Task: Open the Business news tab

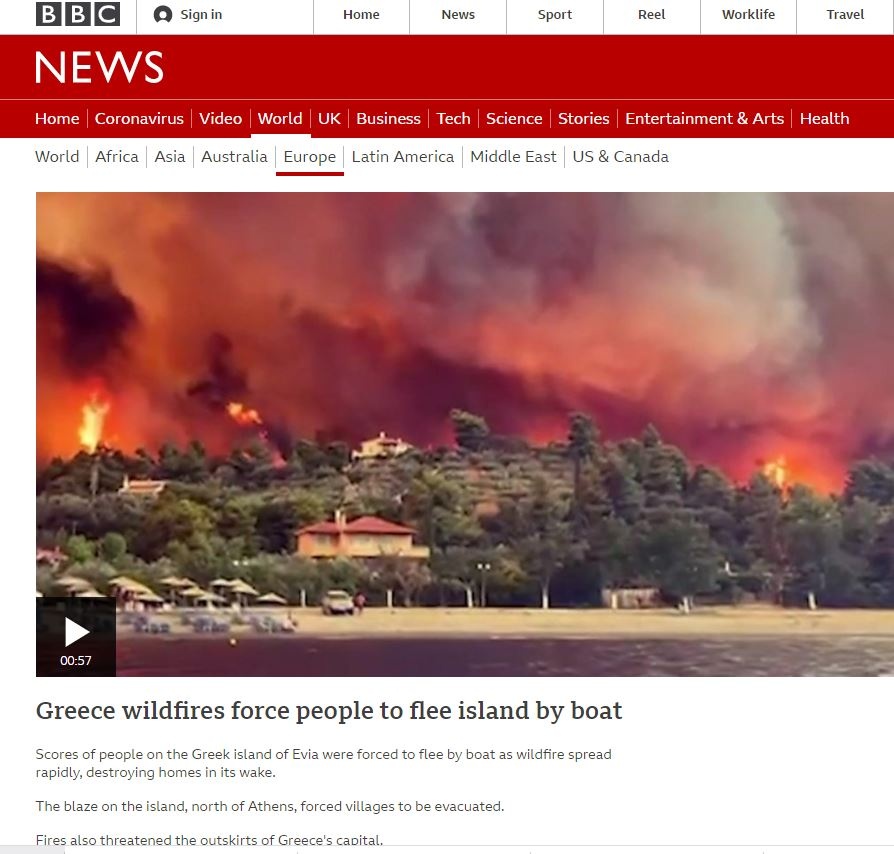Action: pos(388,119)
